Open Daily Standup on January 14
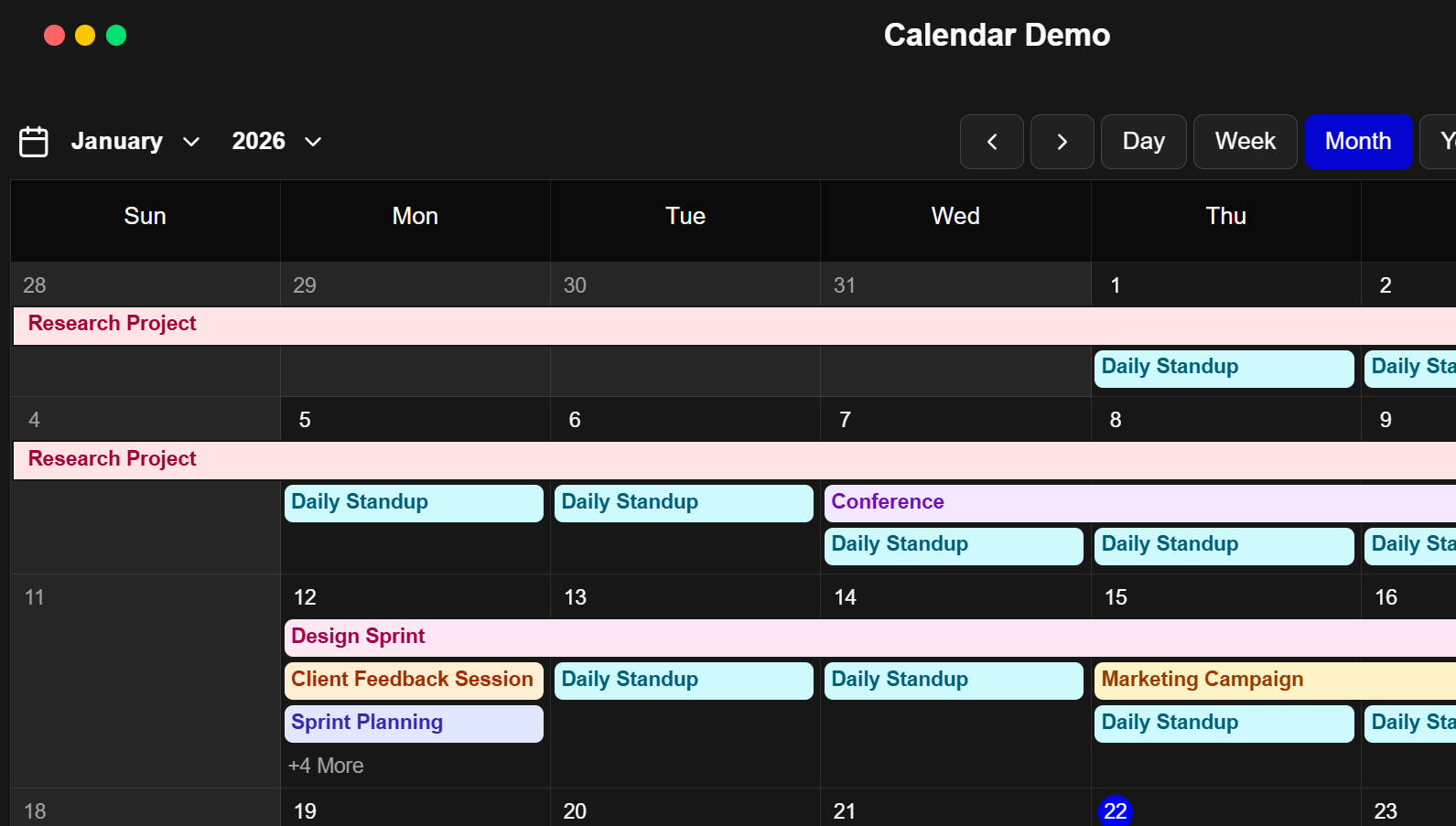Screen dimensions: 1456x826 point(954,681)
